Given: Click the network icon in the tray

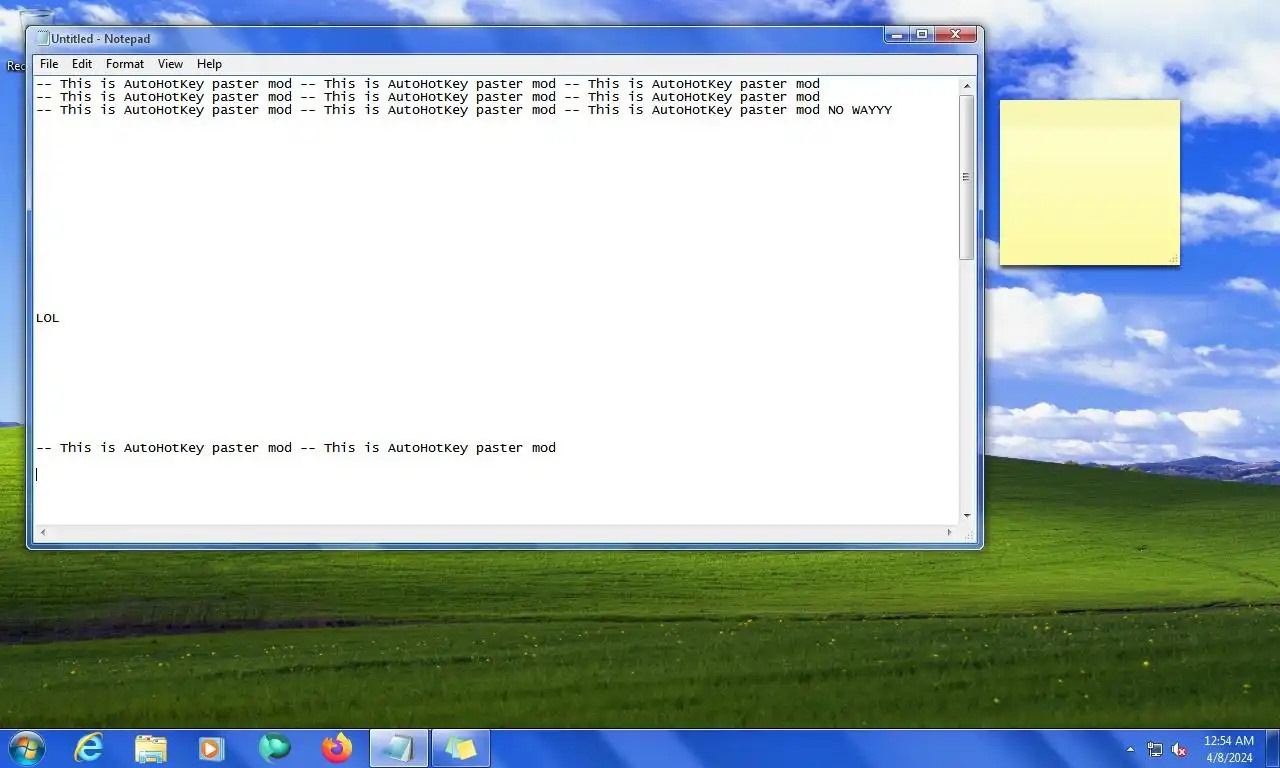Looking at the screenshot, I should pos(1155,749).
